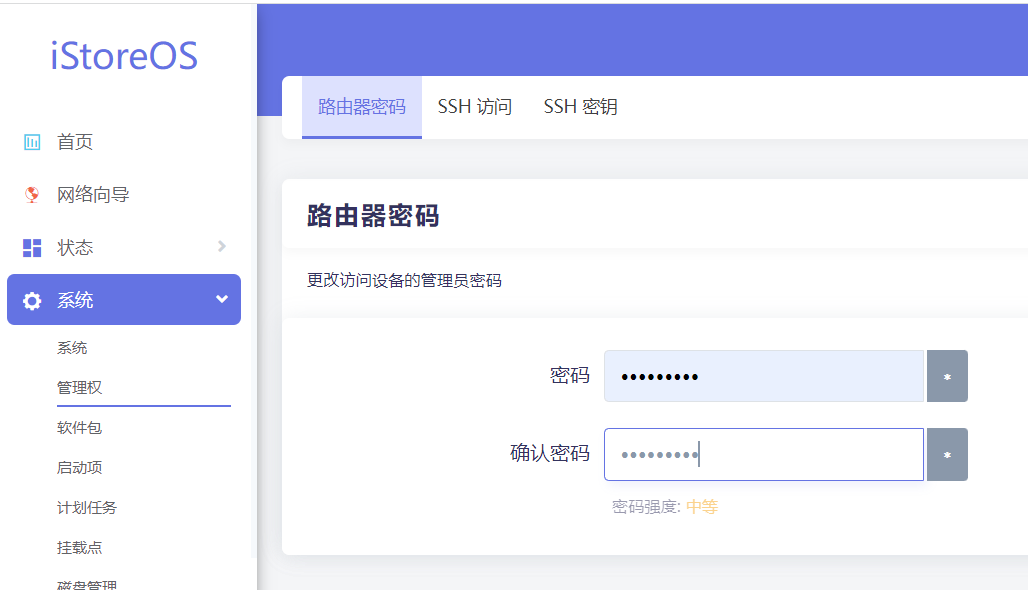
Task: Expand the 状态 sidebar section
Action: [221, 247]
